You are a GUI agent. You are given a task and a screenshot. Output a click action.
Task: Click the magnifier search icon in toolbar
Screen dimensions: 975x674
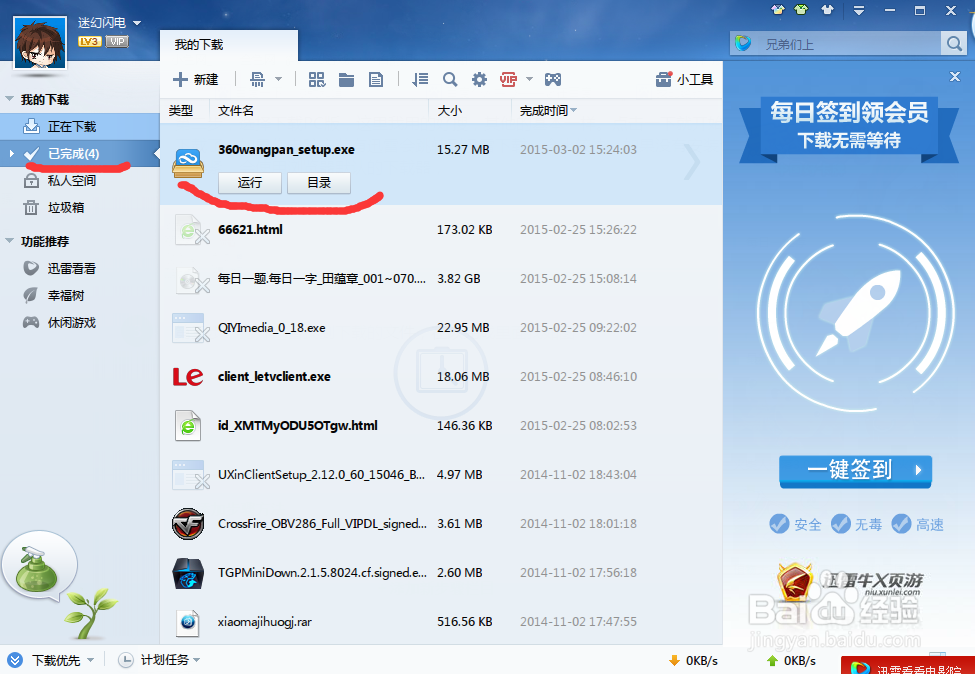pos(450,80)
